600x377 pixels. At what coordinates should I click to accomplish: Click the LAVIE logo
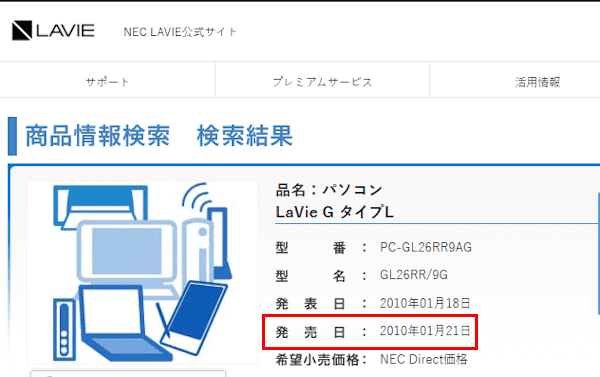coord(53,31)
